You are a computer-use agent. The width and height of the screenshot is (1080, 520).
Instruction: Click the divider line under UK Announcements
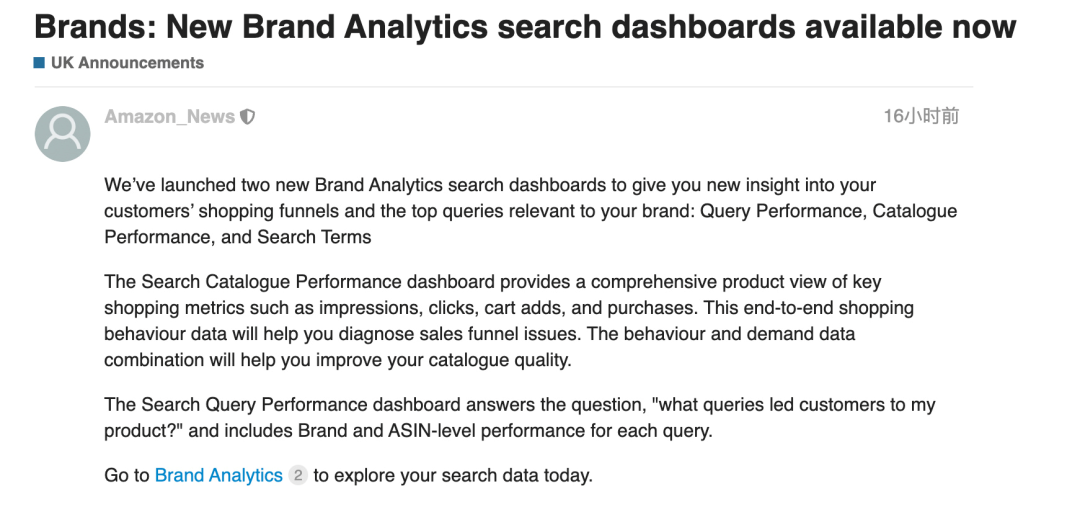(500, 87)
